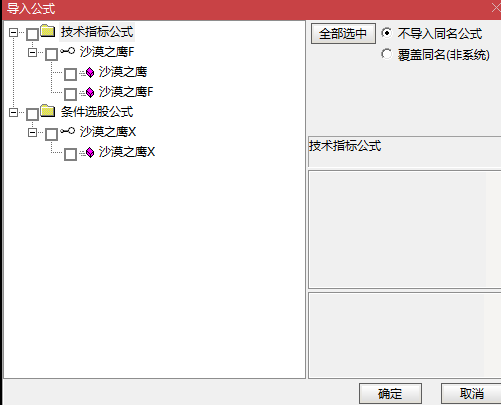This screenshot has width=501, height=405.
Task: Click the magenta formula icon beside 沙漠之鹰
Action: tap(90, 72)
